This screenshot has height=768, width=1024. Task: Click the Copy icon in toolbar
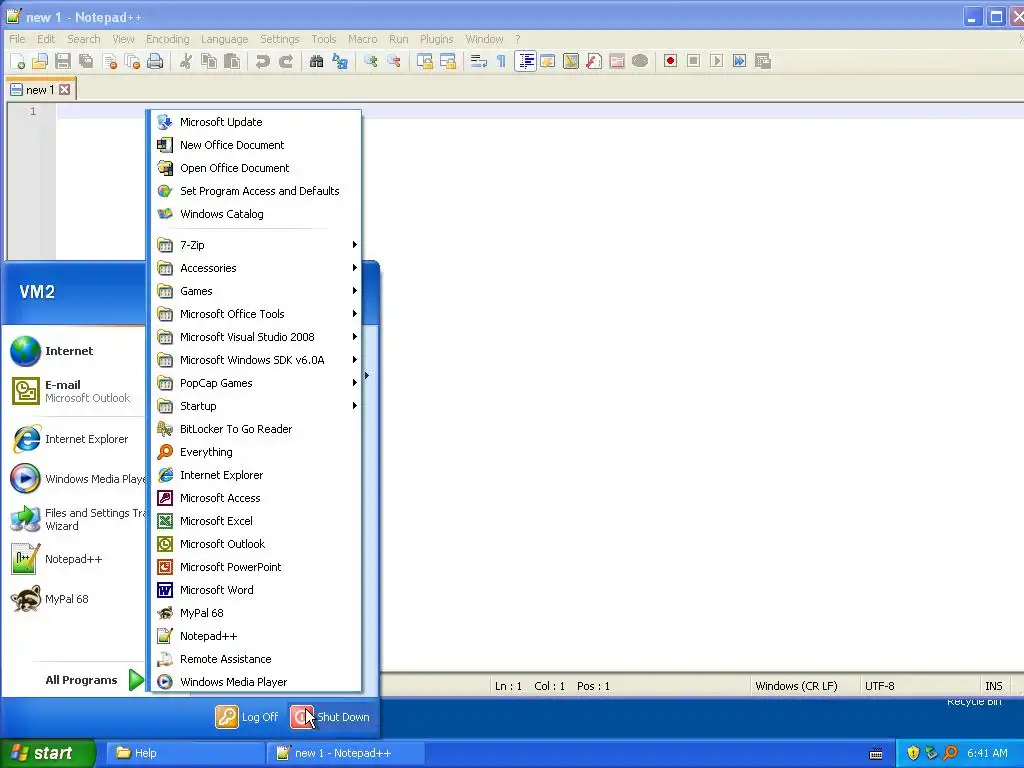209,61
